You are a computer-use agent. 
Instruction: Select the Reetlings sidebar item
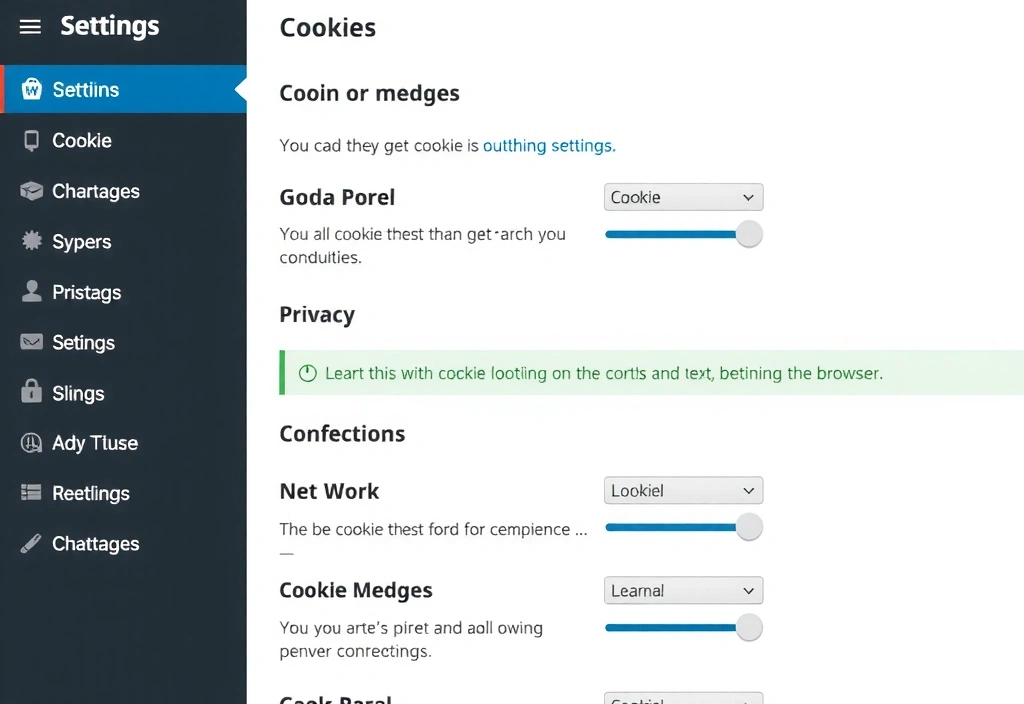[x=91, y=493]
